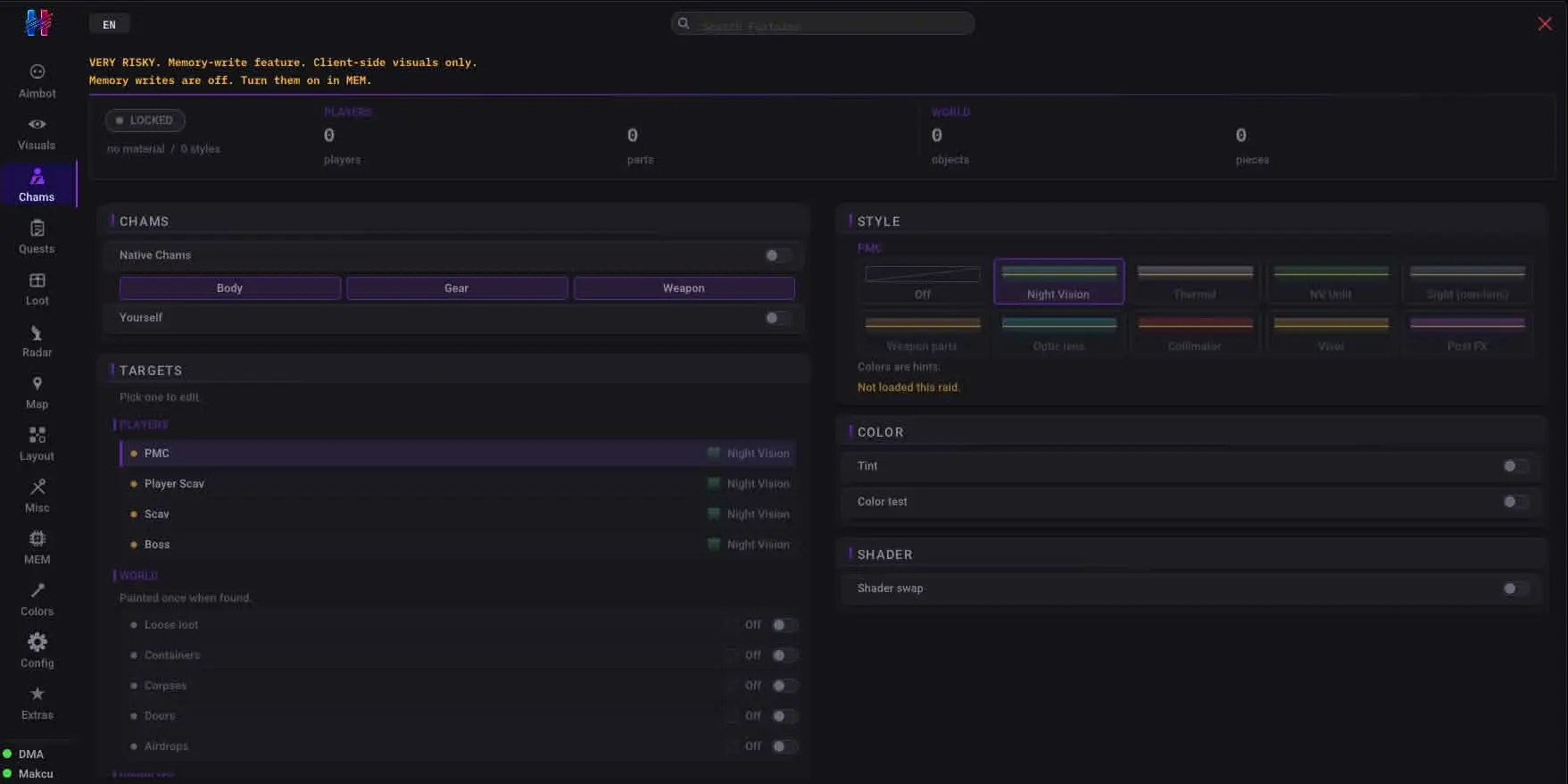Open the Aimbot section icon
The width and height of the screenshot is (1568, 784).
[37, 71]
